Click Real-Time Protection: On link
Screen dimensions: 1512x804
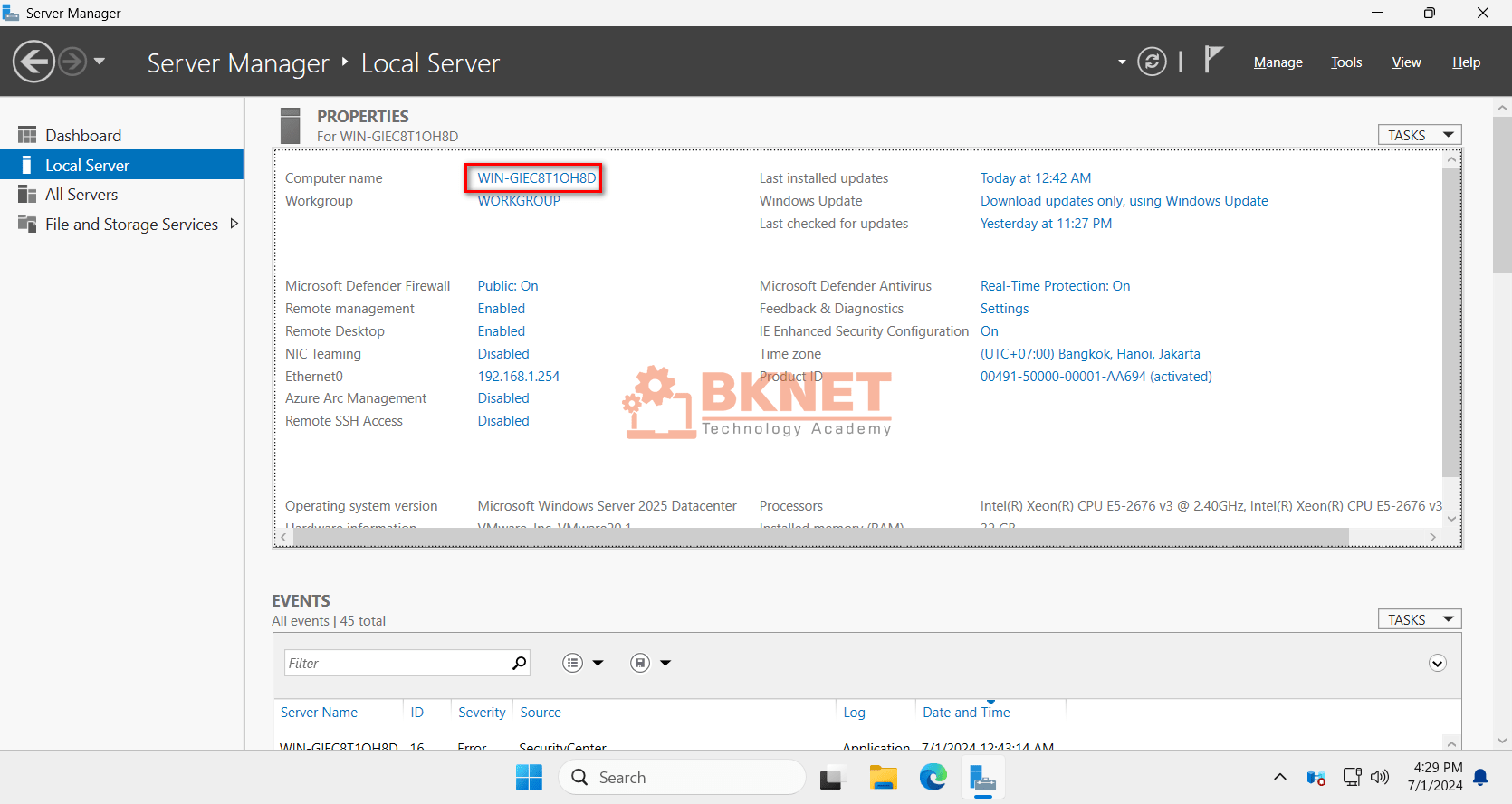pyautogui.click(x=1055, y=286)
